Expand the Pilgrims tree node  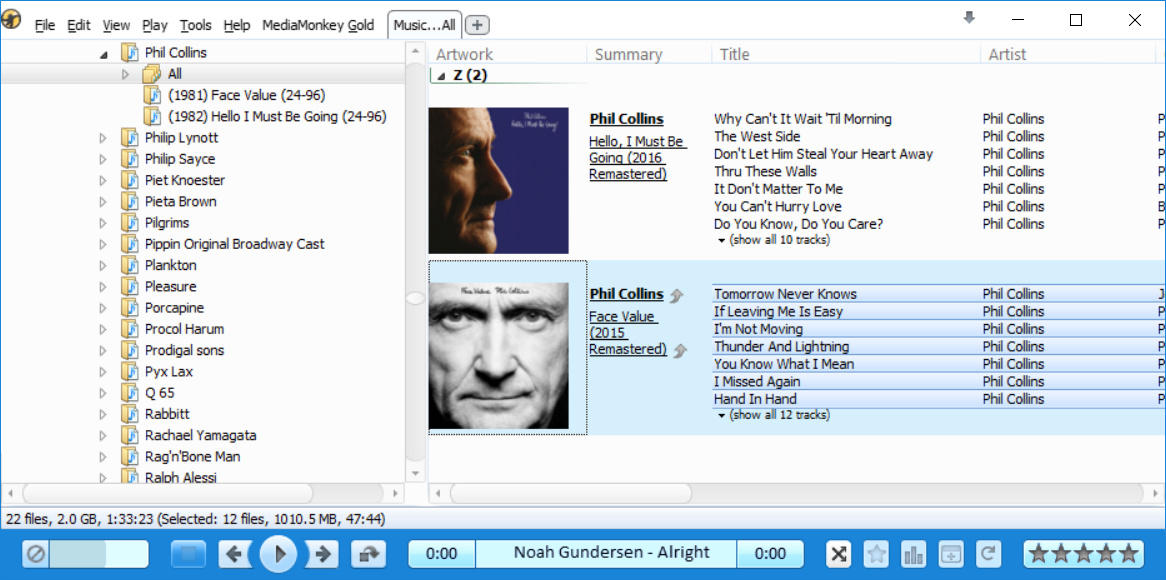pos(104,223)
